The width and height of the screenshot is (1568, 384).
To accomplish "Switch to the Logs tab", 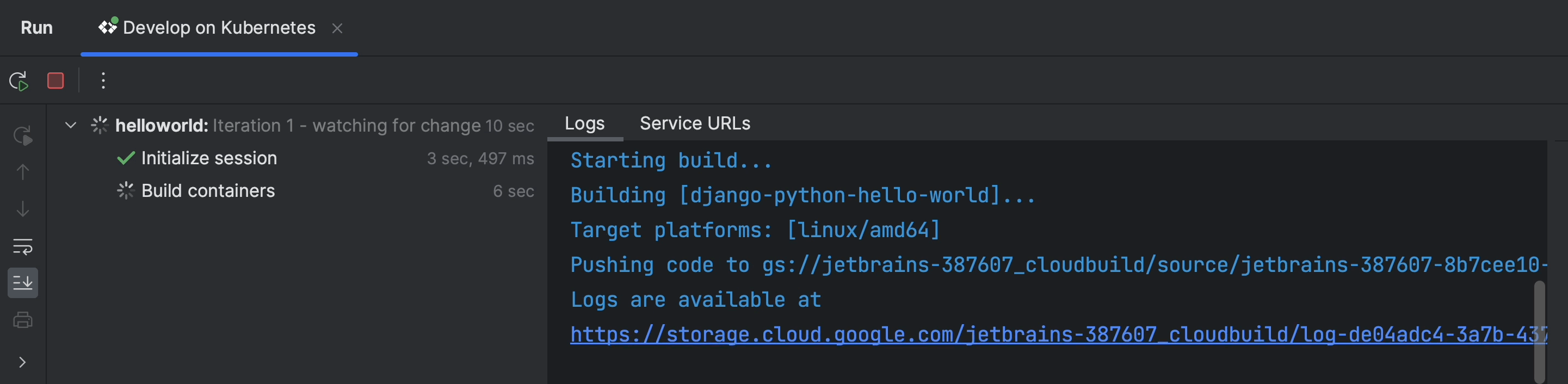I will pyautogui.click(x=584, y=123).
